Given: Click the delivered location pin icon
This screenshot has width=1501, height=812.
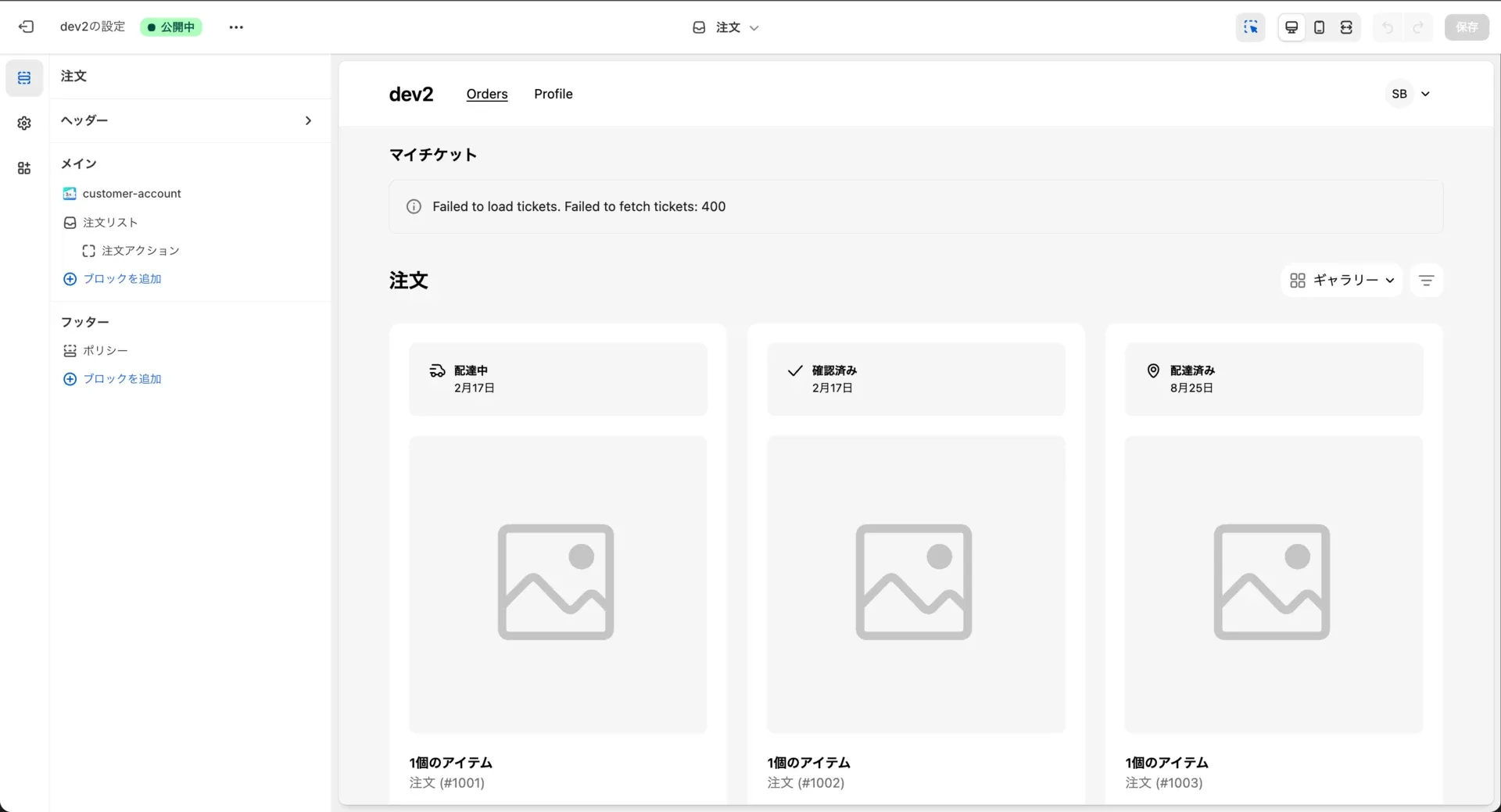Looking at the screenshot, I should tap(1153, 370).
